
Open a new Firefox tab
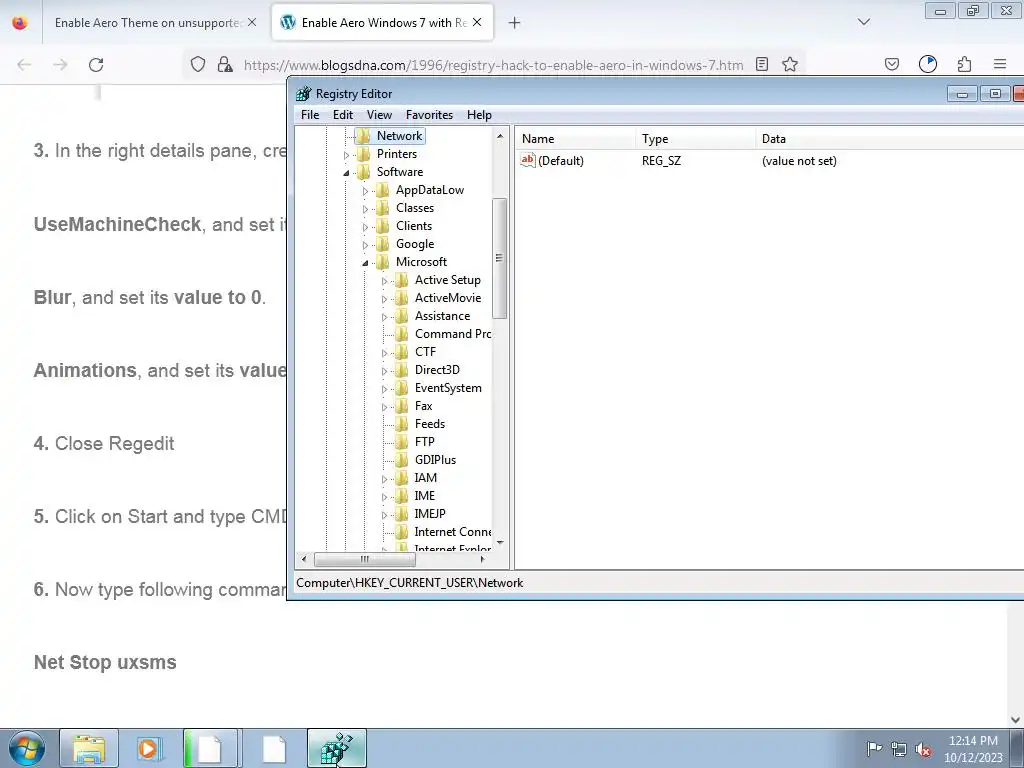[x=515, y=23]
